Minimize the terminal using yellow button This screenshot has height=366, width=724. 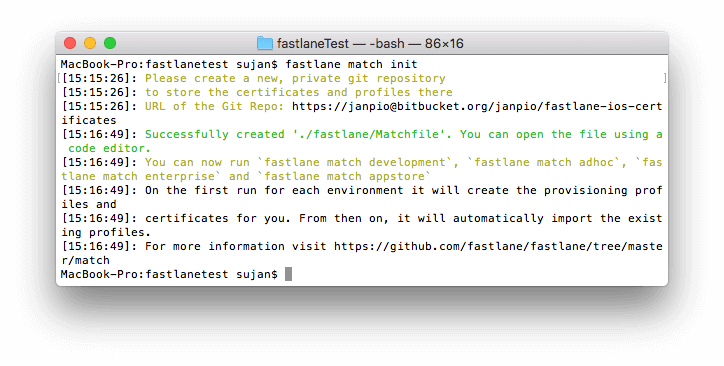pos(90,43)
